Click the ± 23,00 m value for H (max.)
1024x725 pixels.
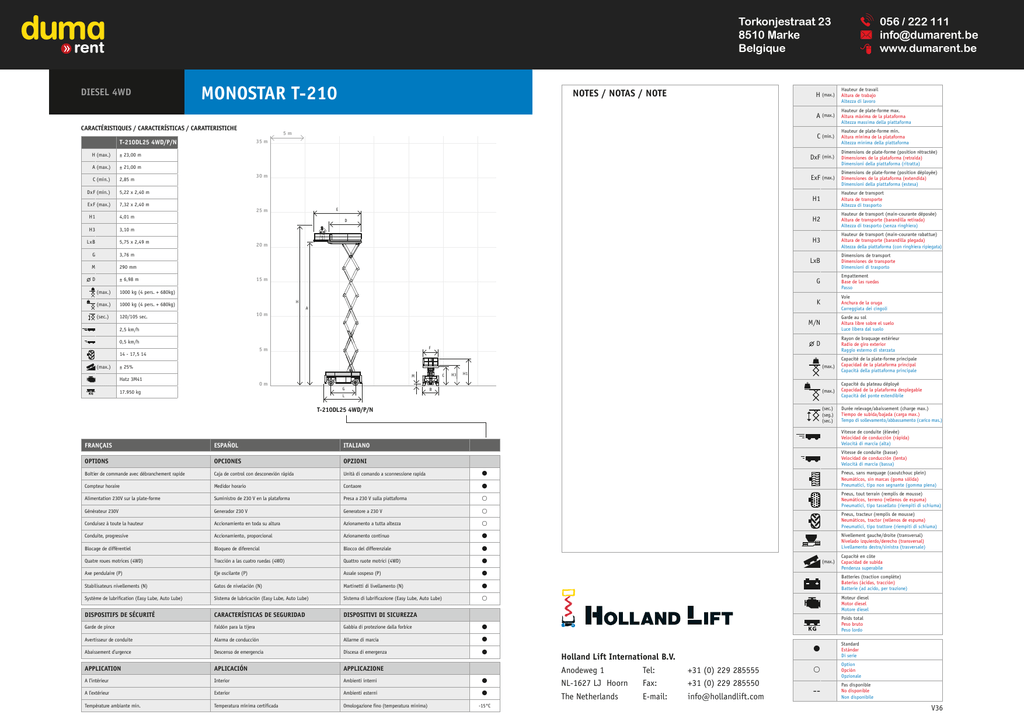point(130,155)
